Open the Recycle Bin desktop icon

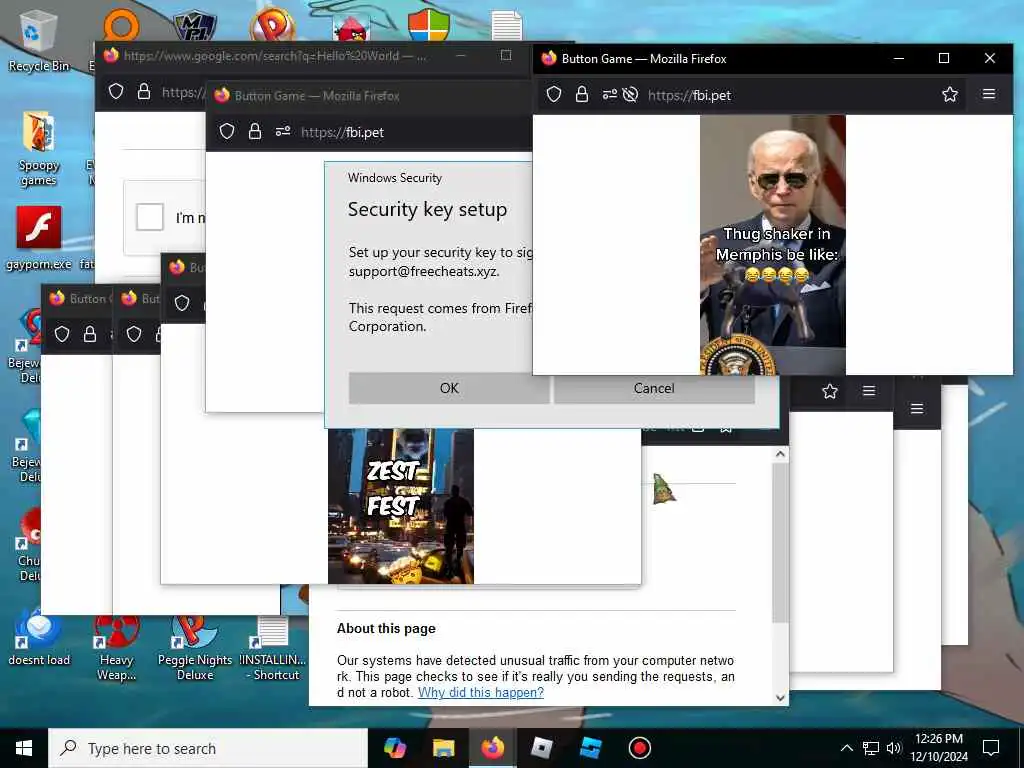[39, 40]
